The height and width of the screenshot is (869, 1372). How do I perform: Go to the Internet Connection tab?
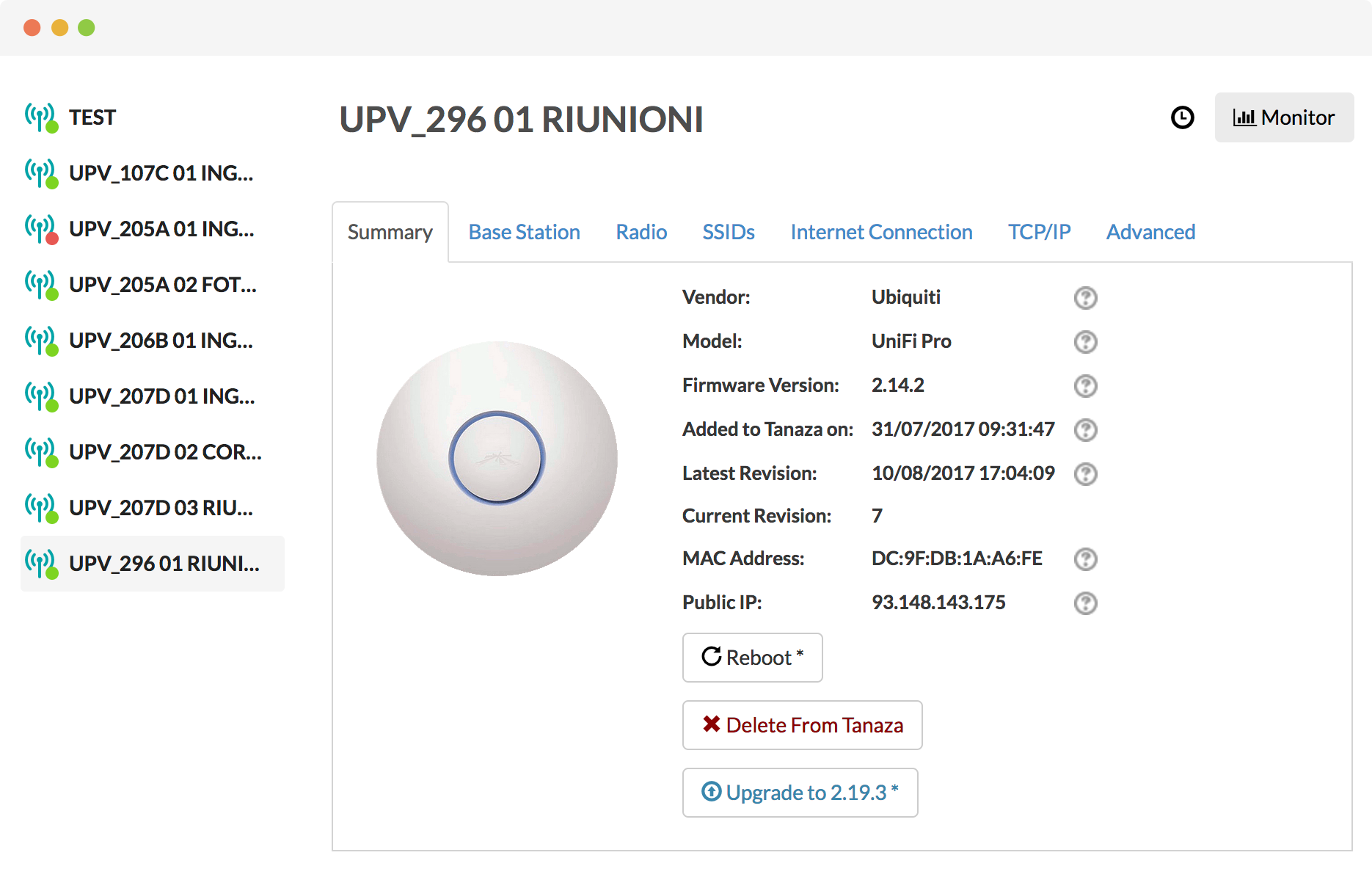coord(881,232)
